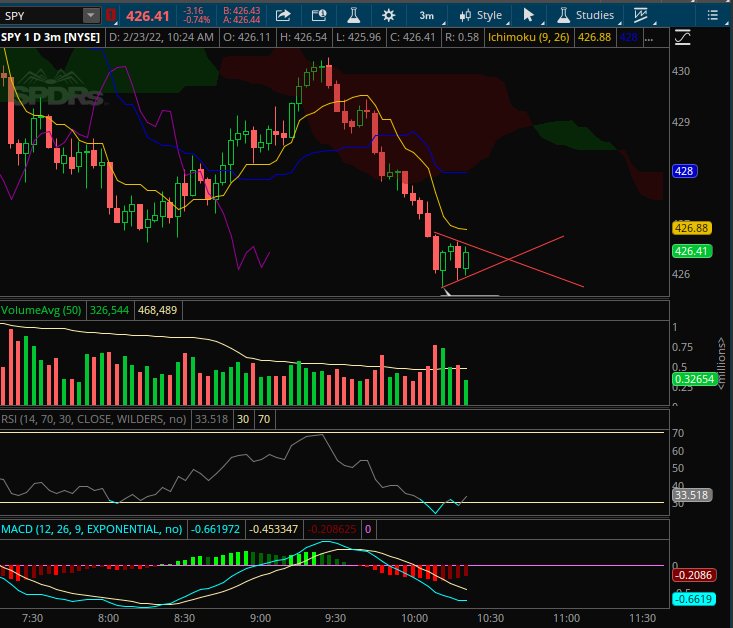Click the 426.88 yellow price bubble
This screenshot has height=628, width=733.
coord(691,228)
